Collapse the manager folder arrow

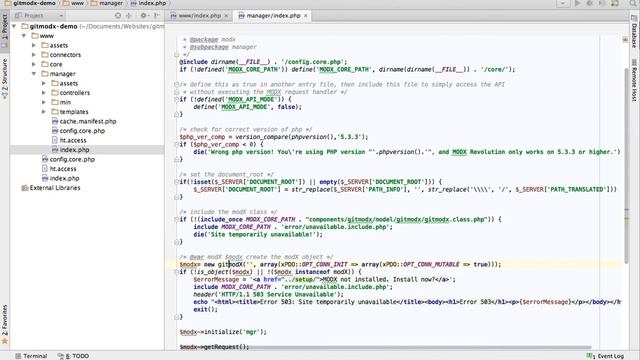pos(34,74)
